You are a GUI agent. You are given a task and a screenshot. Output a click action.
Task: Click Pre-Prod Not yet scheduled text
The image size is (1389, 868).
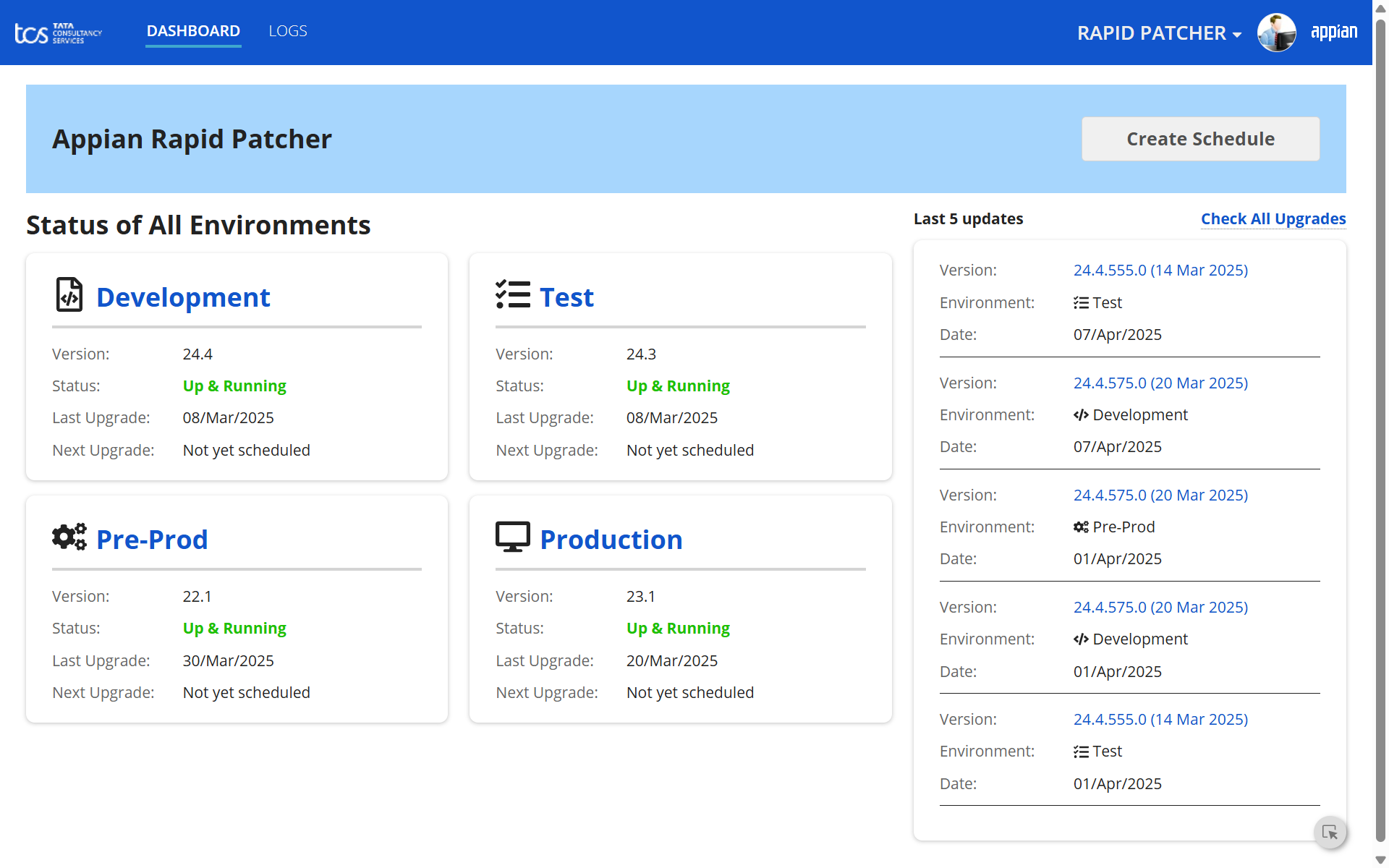(246, 692)
